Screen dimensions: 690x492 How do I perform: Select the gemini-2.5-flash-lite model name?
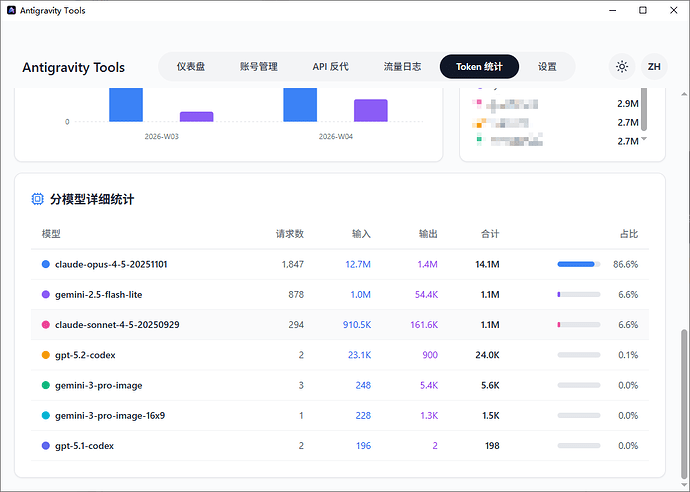click(99, 295)
